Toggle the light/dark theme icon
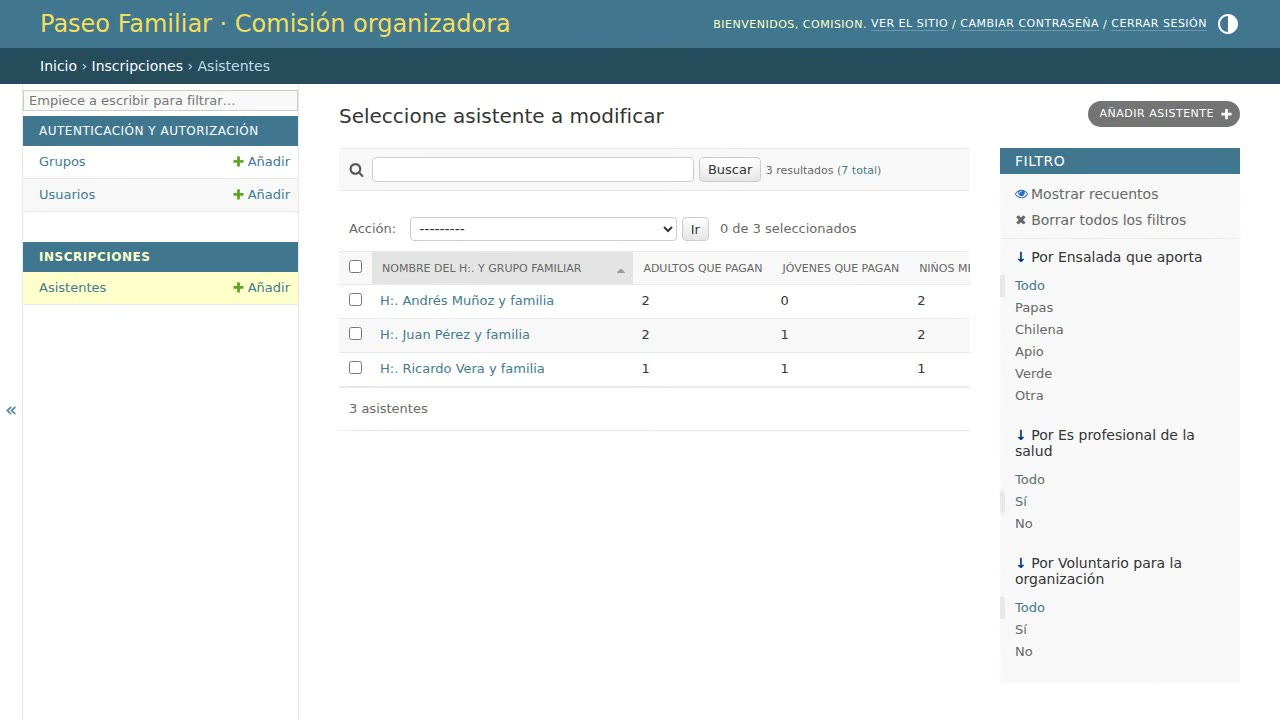Screen dimensions: 1280x720 pos(1228,24)
